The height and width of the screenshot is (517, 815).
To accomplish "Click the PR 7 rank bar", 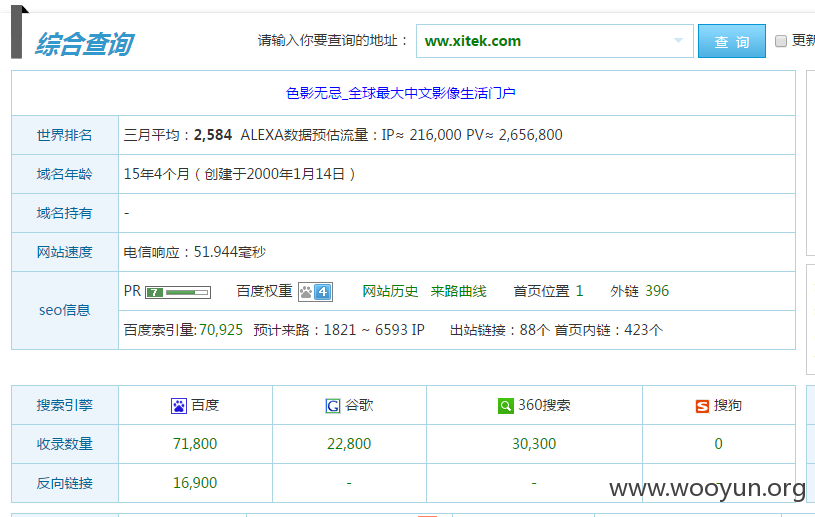I will (178, 293).
